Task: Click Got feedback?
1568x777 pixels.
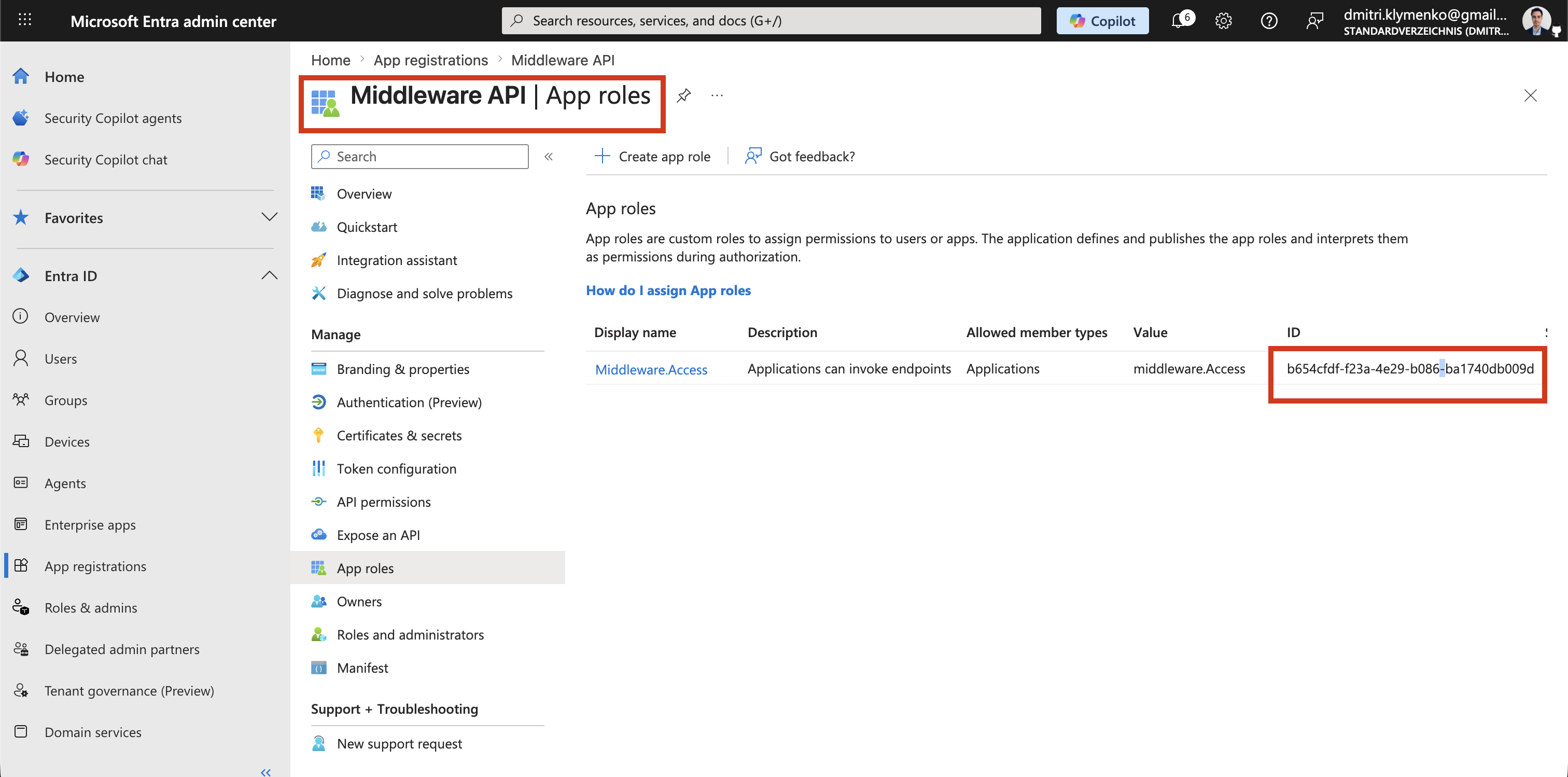Action: 800,157
